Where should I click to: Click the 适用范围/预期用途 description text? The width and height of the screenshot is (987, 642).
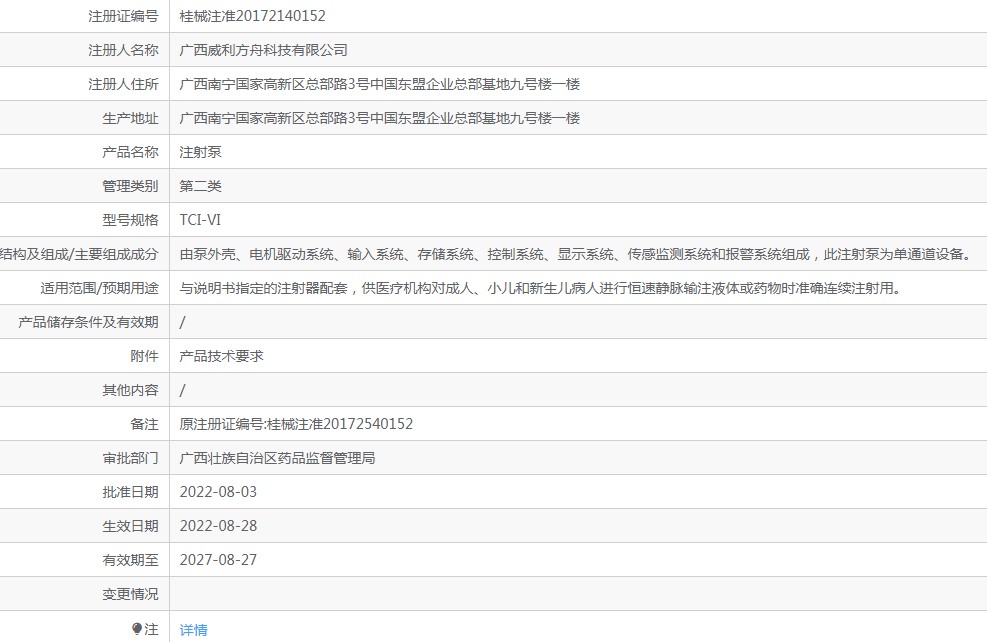(x=541, y=288)
